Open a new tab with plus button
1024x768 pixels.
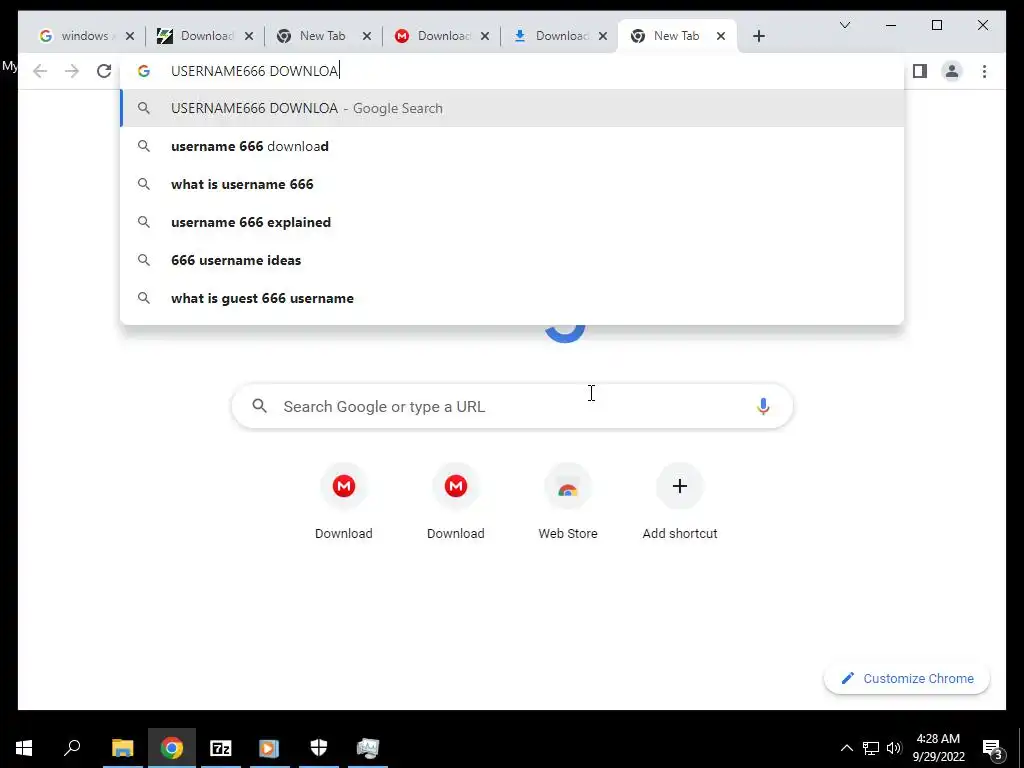(x=758, y=36)
